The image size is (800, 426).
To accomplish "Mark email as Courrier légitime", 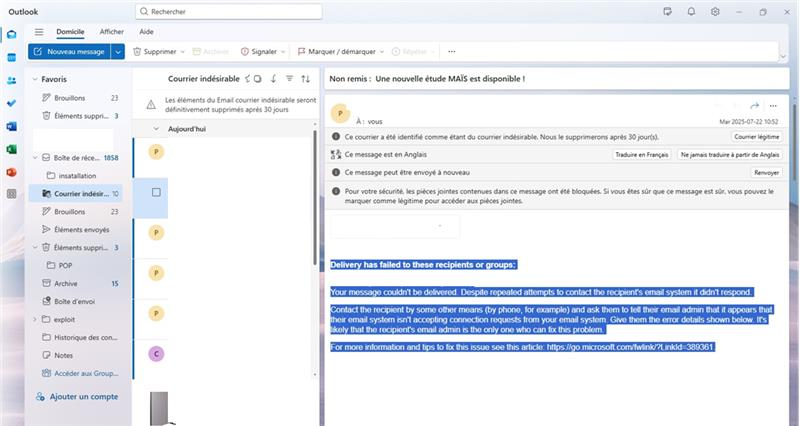I will [757, 137].
